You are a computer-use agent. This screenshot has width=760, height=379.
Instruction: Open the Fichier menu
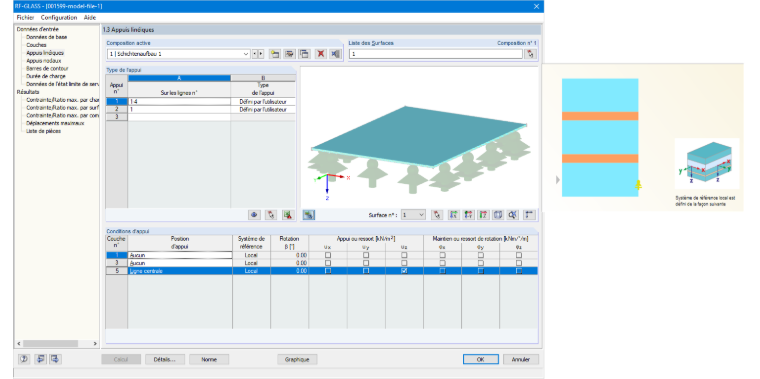(x=26, y=17)
